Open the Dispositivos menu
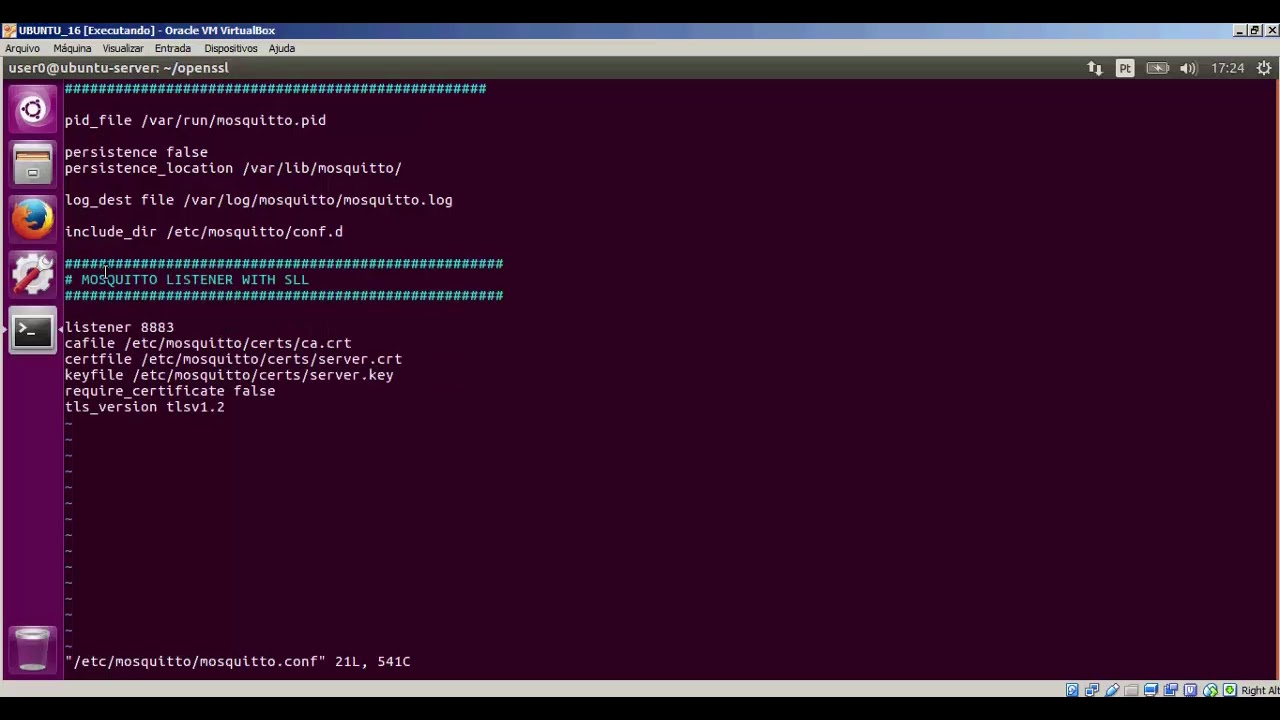 click(x=231, y=48)
